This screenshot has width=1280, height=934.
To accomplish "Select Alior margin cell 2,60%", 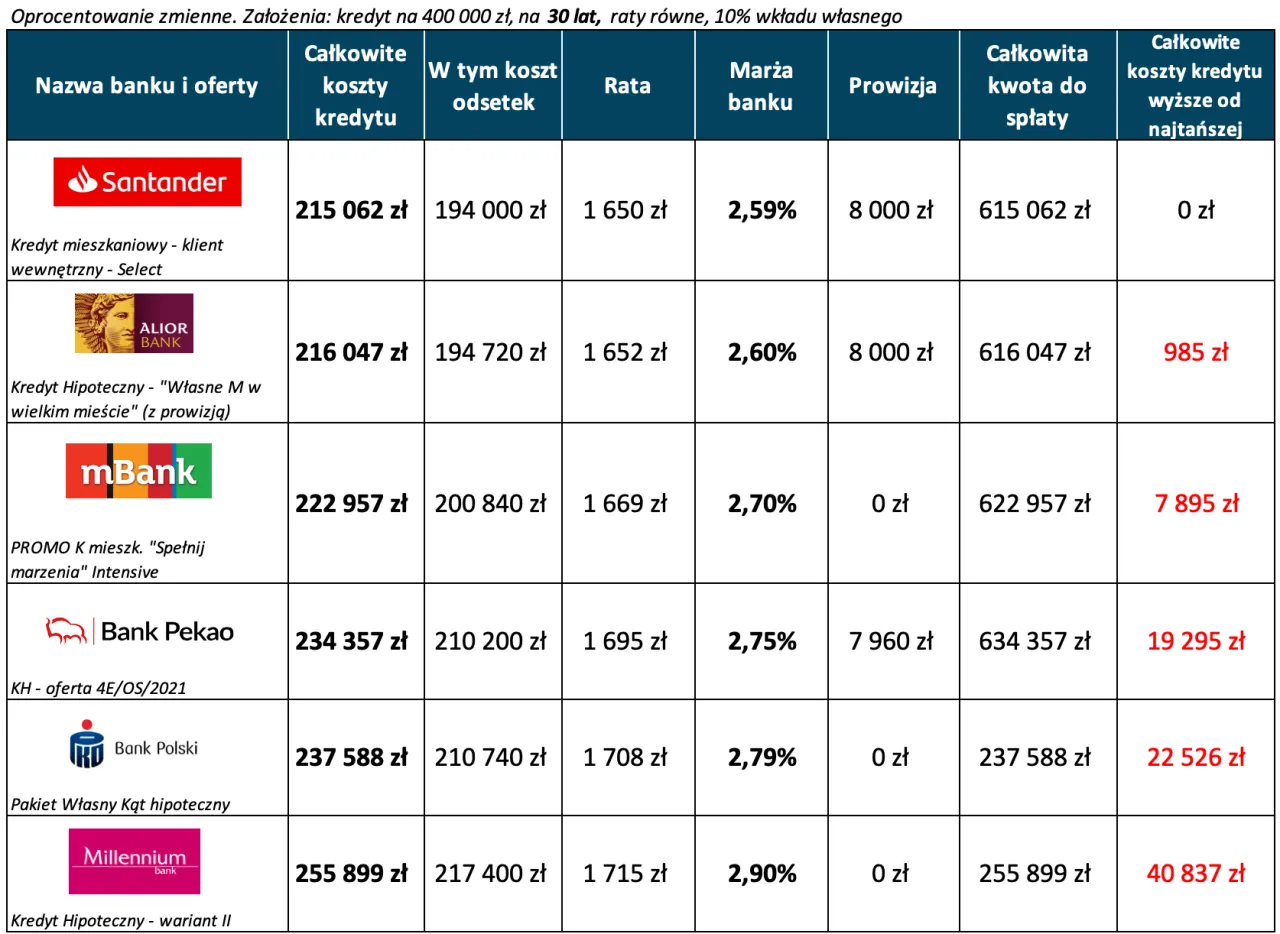I will (x=762, y=352).
